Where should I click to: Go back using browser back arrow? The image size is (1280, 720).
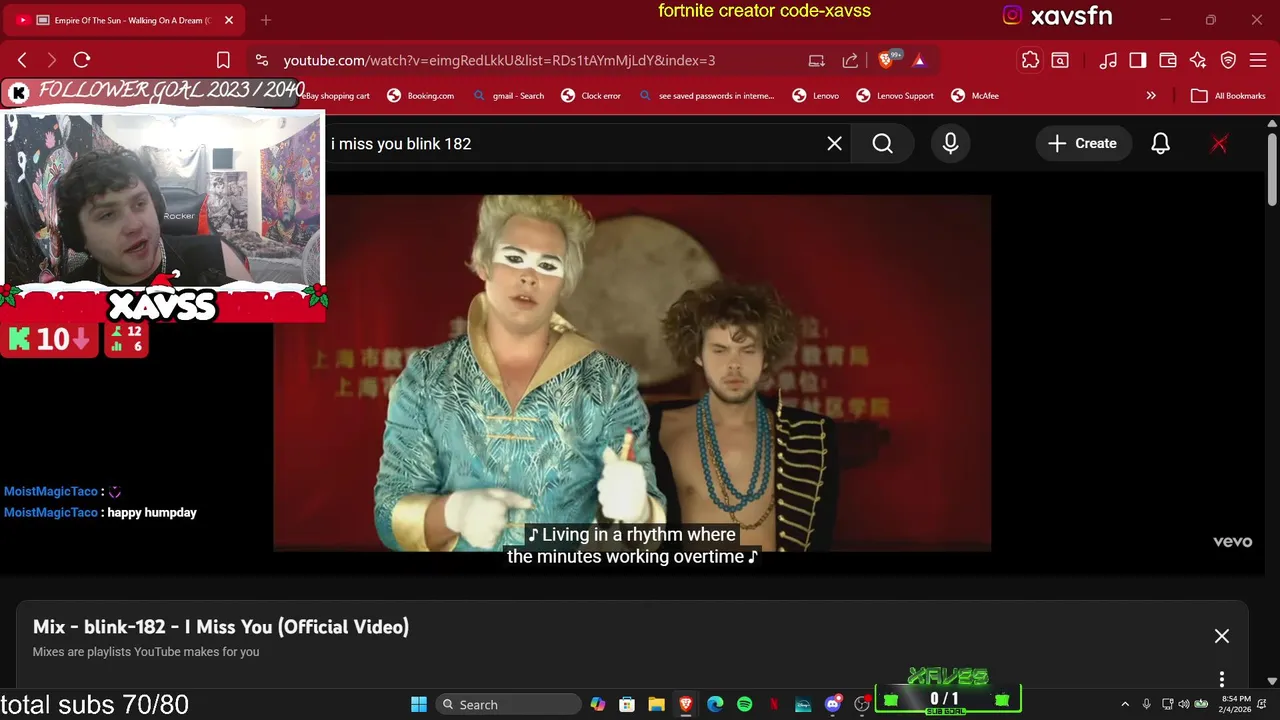(22, 60)
